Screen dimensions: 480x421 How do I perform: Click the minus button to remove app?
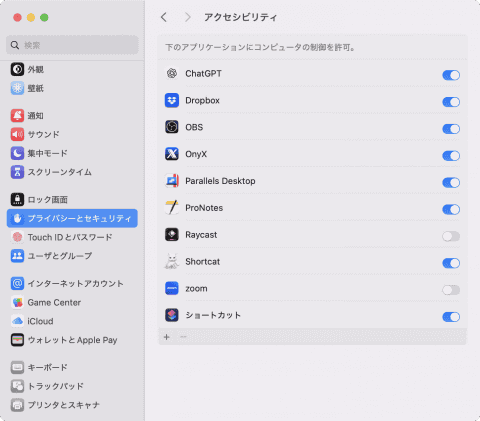183,337
